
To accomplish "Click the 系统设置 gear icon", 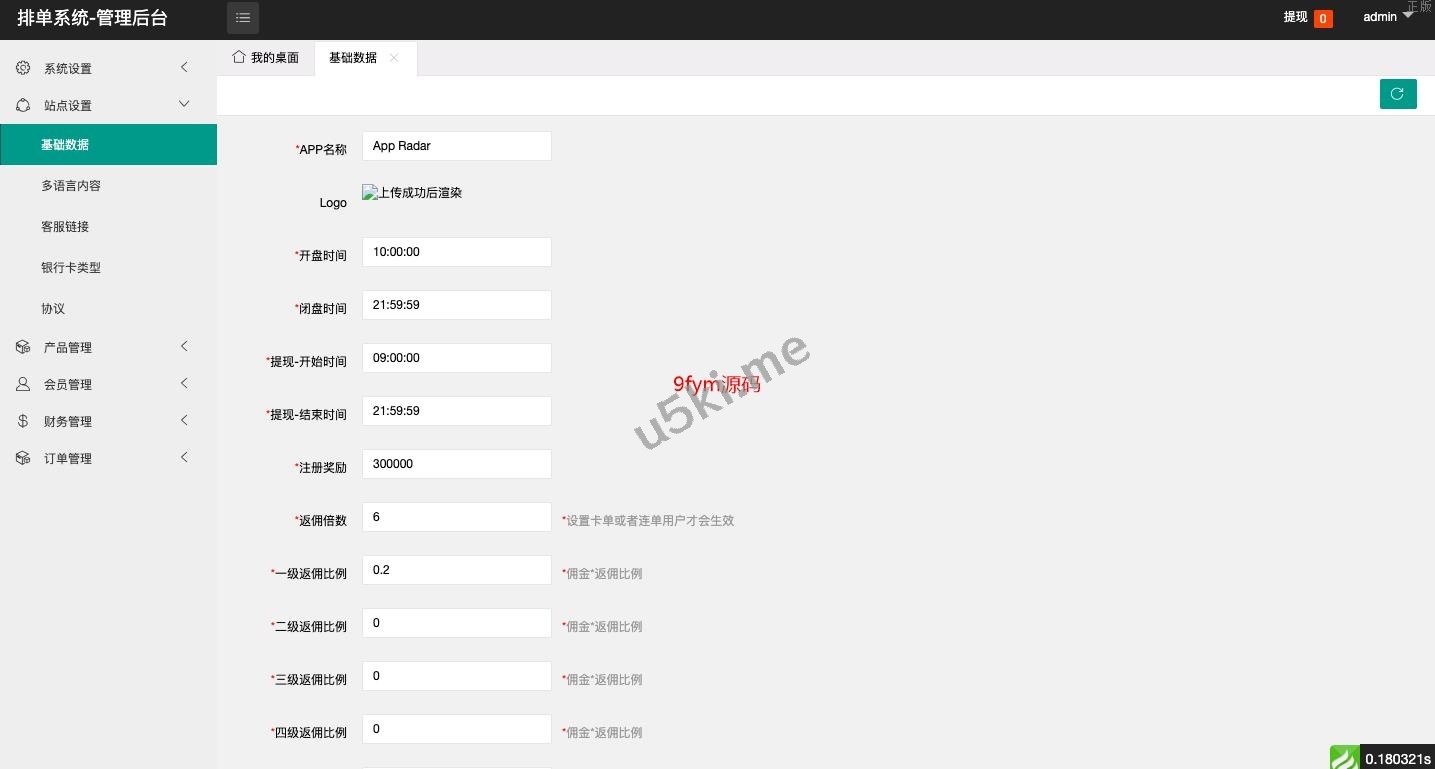I will pos(23,68).
